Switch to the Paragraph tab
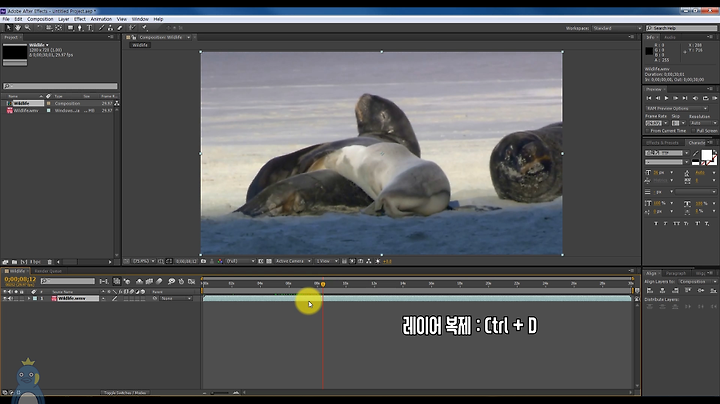This screenshot has width=720, height=404. 675,273
